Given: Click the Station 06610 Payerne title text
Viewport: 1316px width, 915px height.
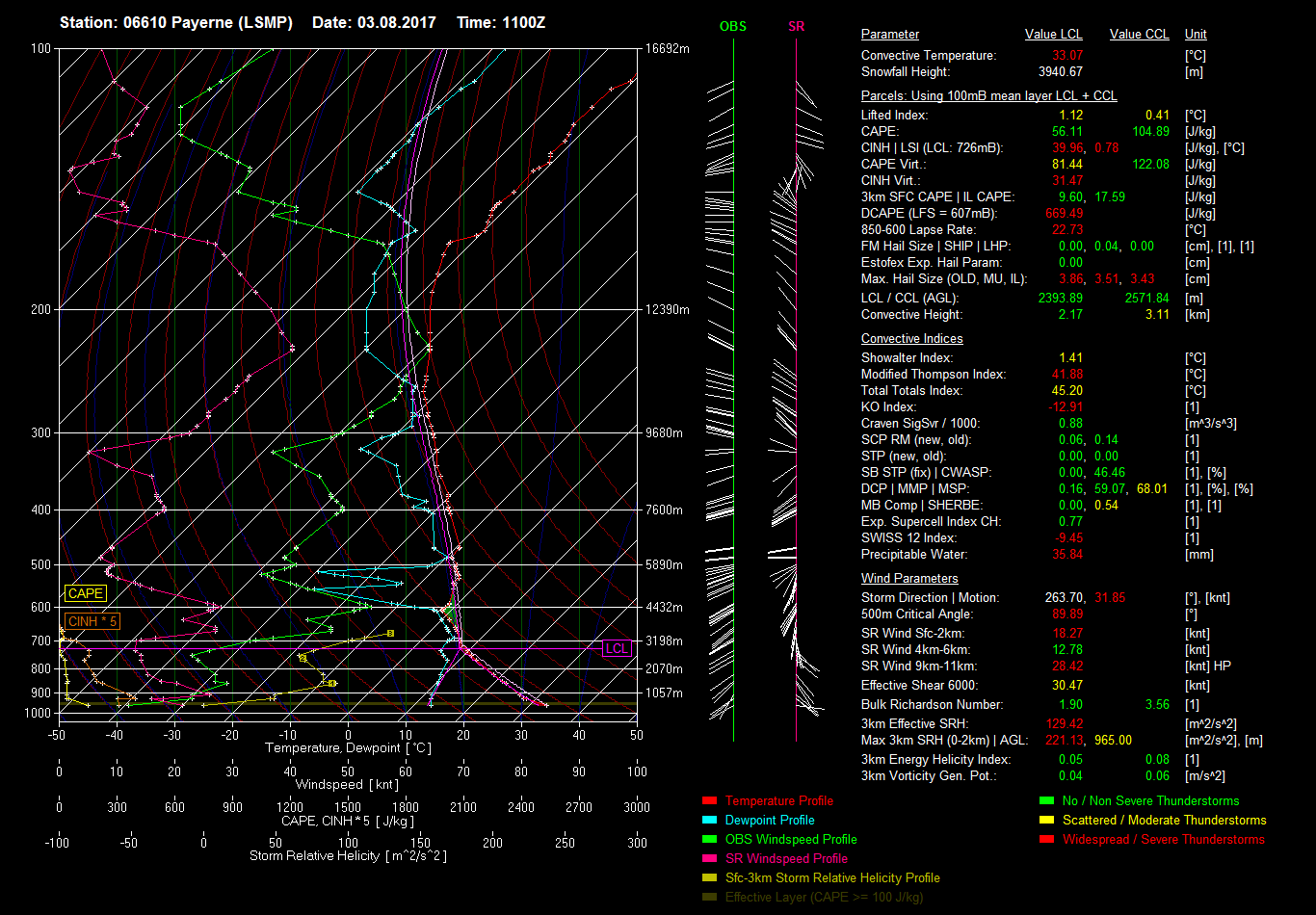Looking at the screenshot, I should (x=176, y=22).
